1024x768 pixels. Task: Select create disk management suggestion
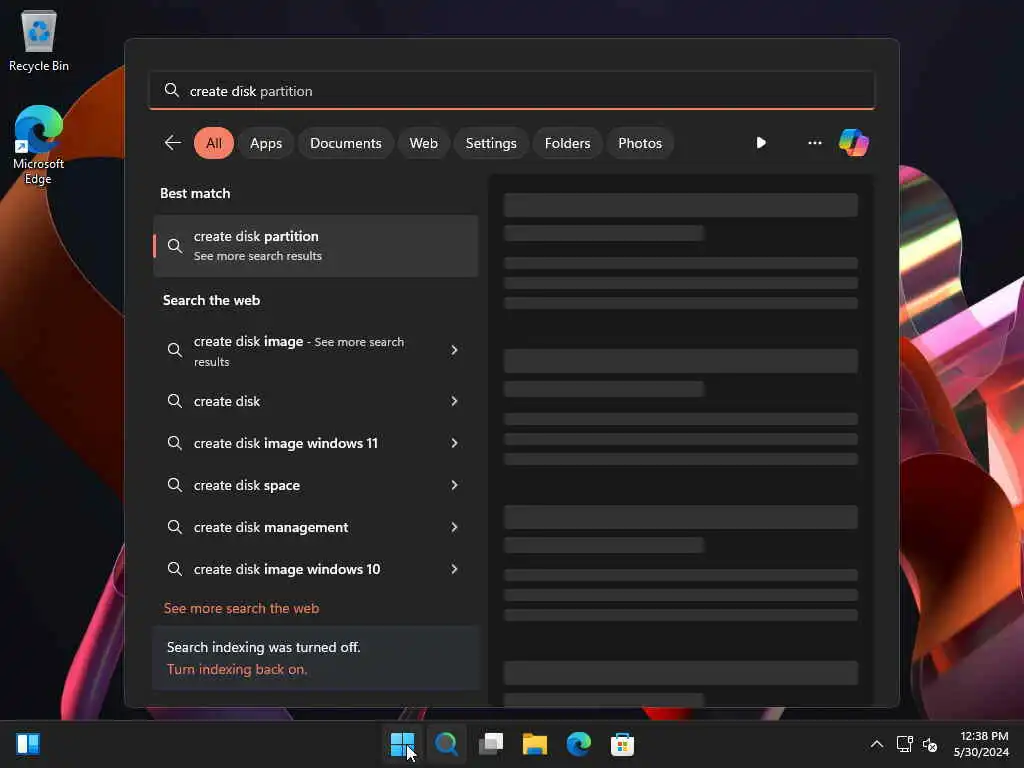(x=315, y=527)
